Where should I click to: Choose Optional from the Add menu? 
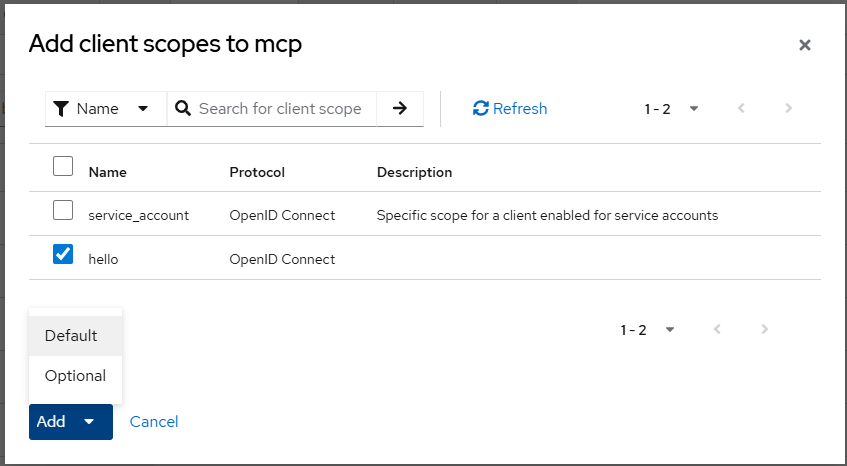click(76, 376)
